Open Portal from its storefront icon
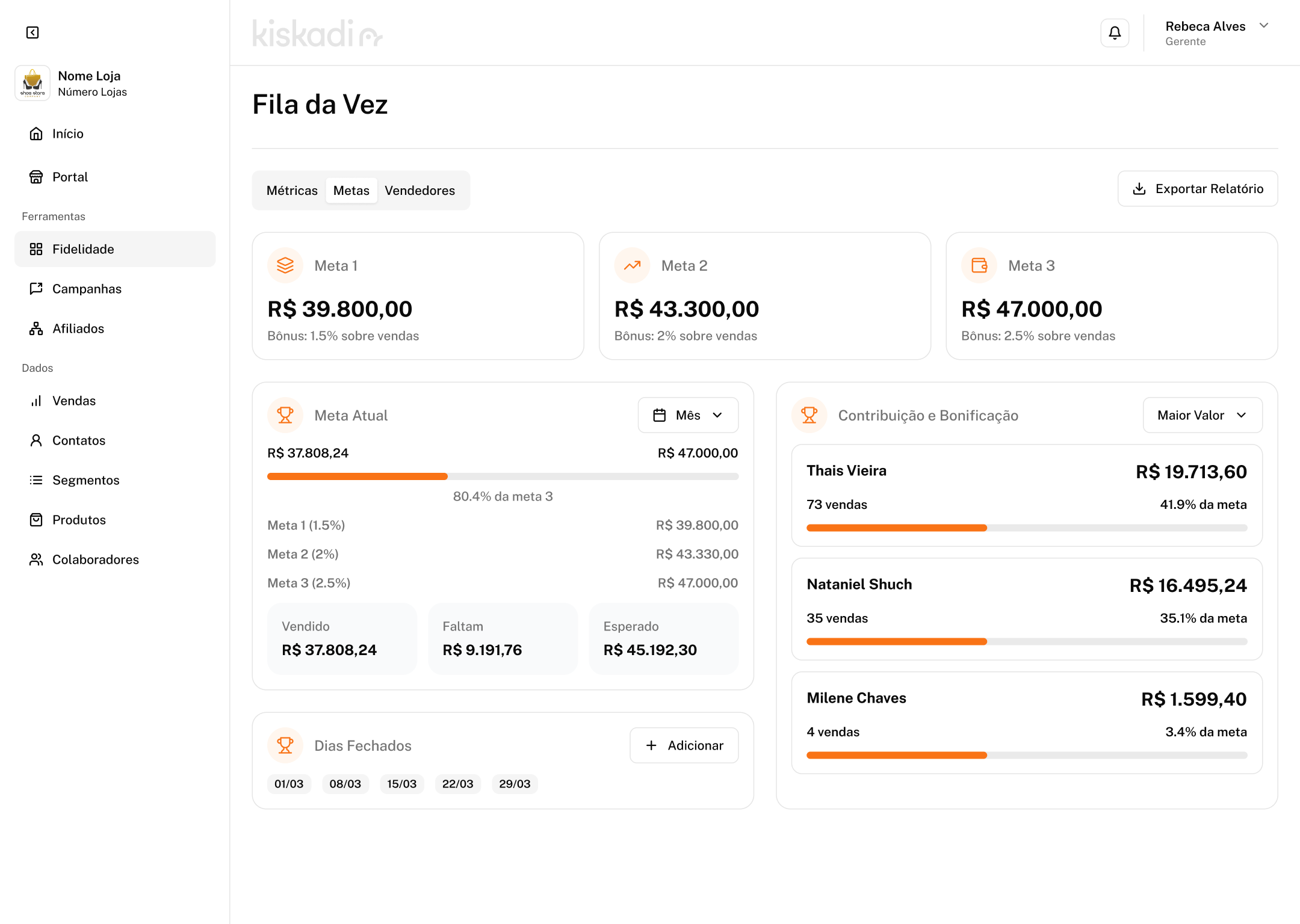Viewport: 1300px width, 924px height. point(36,177)
